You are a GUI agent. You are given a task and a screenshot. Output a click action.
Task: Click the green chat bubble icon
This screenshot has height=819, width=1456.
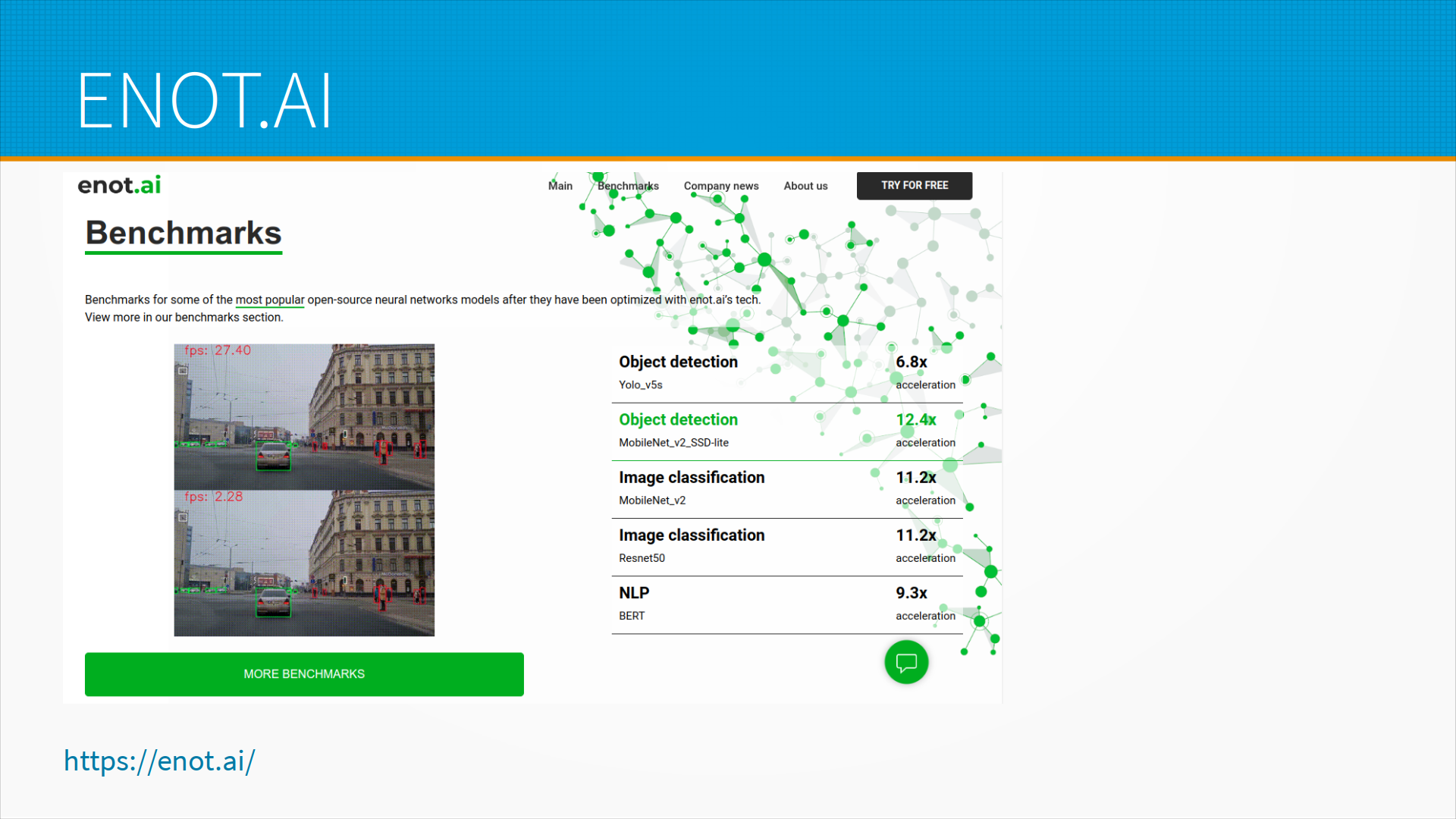coord(906,662)
